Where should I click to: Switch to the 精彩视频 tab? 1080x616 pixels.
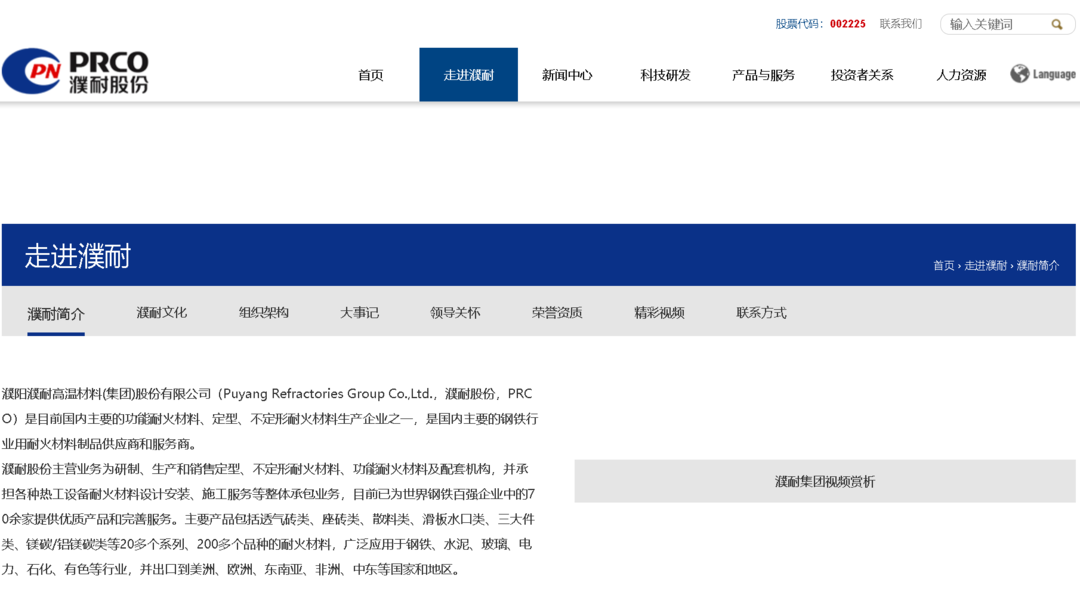(659, 313)
